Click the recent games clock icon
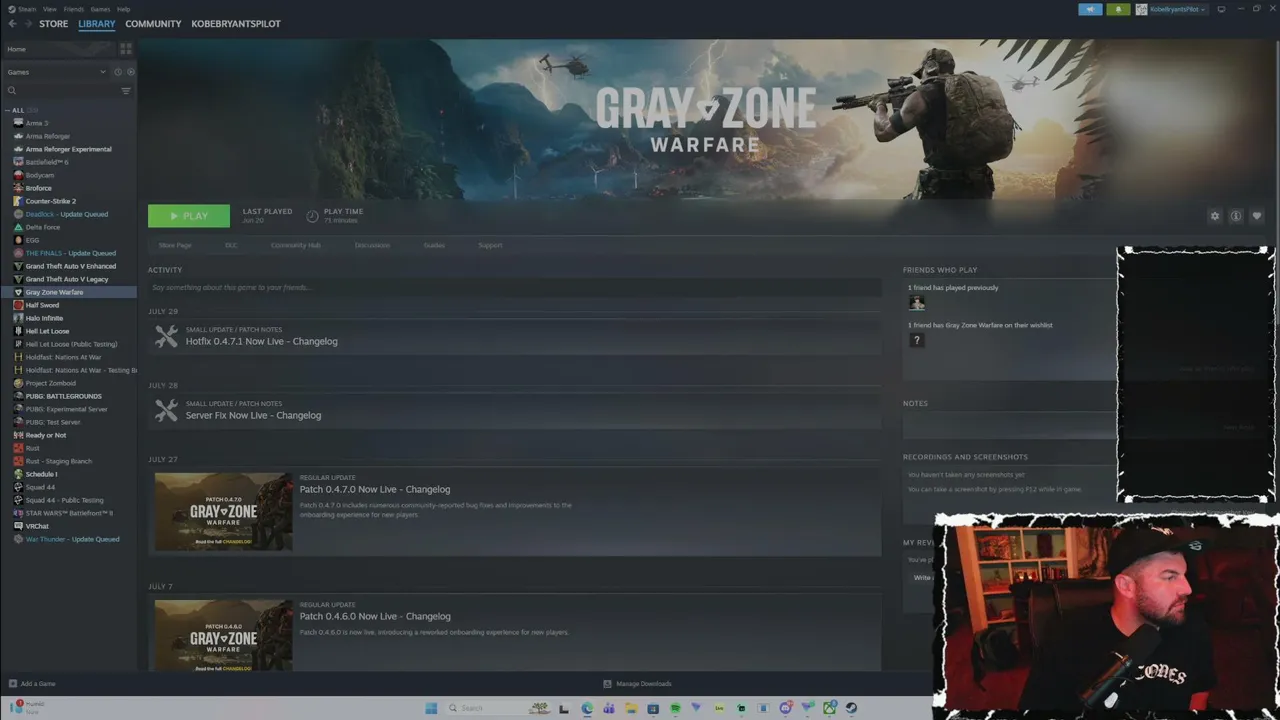 pos(117,72)
